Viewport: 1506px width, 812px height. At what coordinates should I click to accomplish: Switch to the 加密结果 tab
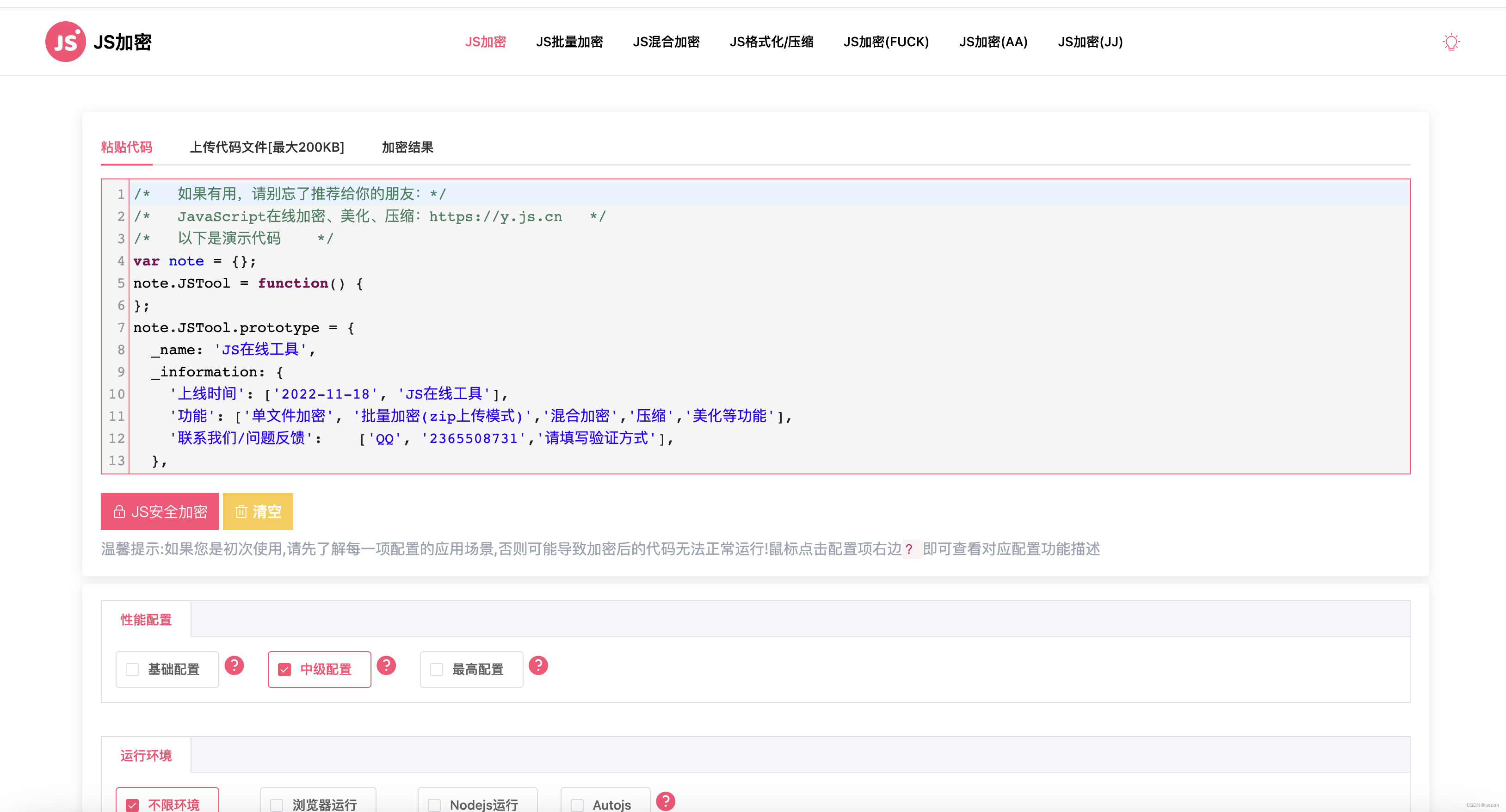point(407,148)
